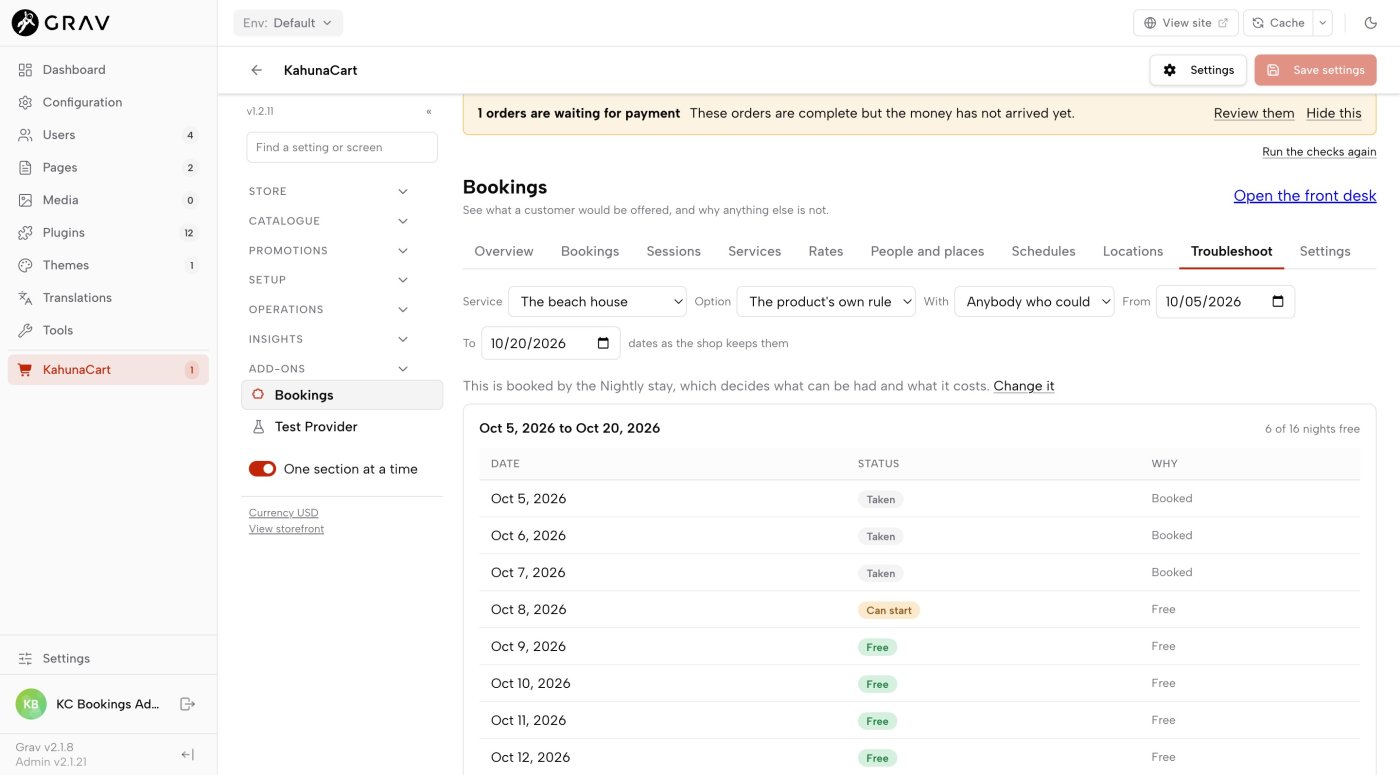Image resolution: width=1400 pixels, height=775 pixels.
Task: Toggle One section at a time switch
Action: (x=262, y=469)
